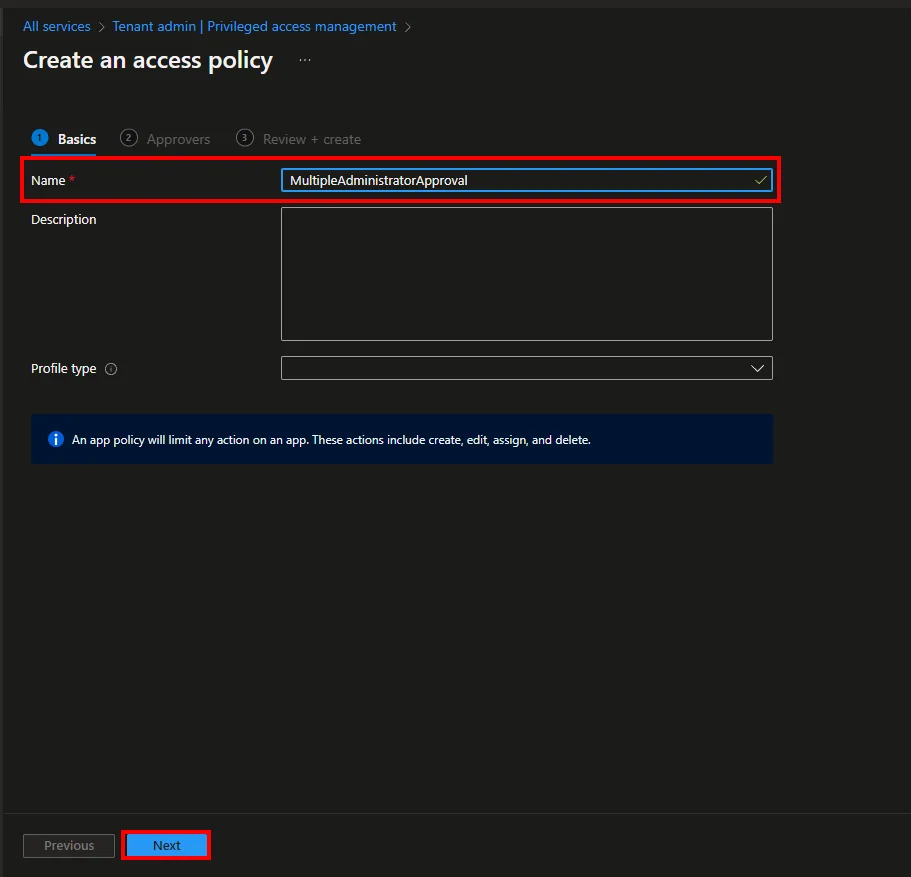Click the green checkmark in the Name field

[761, 180]
